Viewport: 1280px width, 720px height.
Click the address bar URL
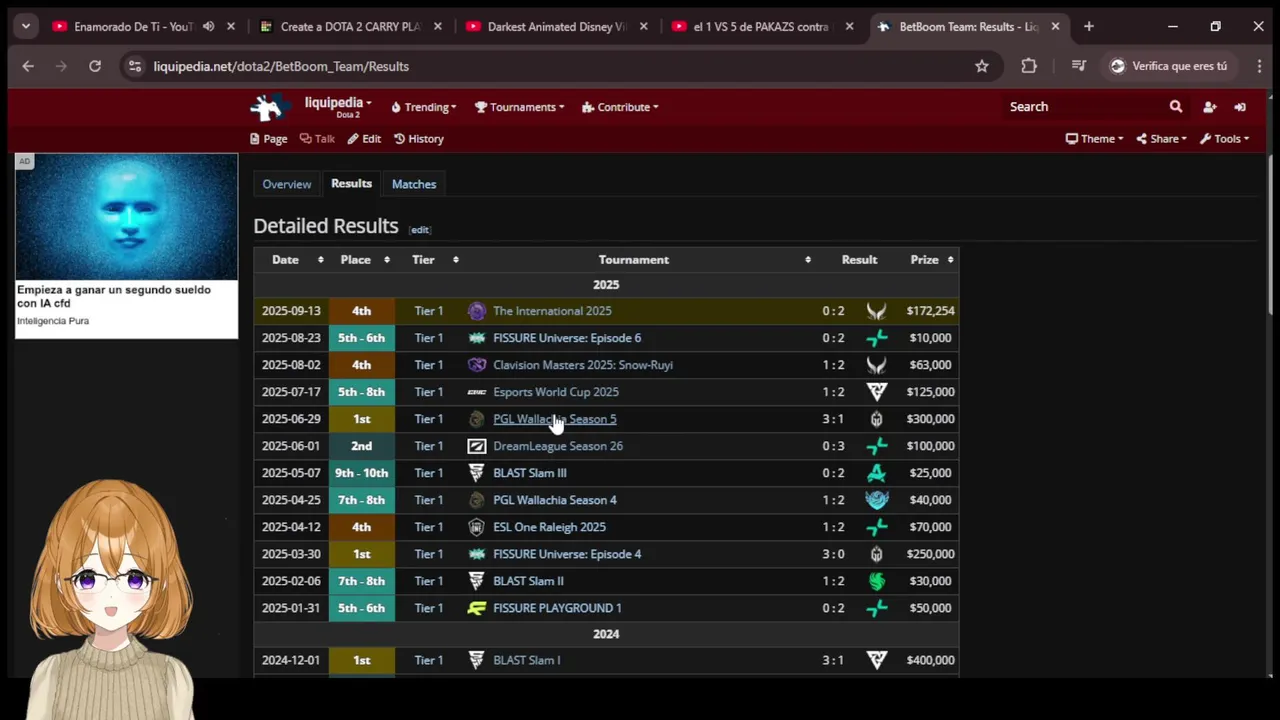click(281, 66)
